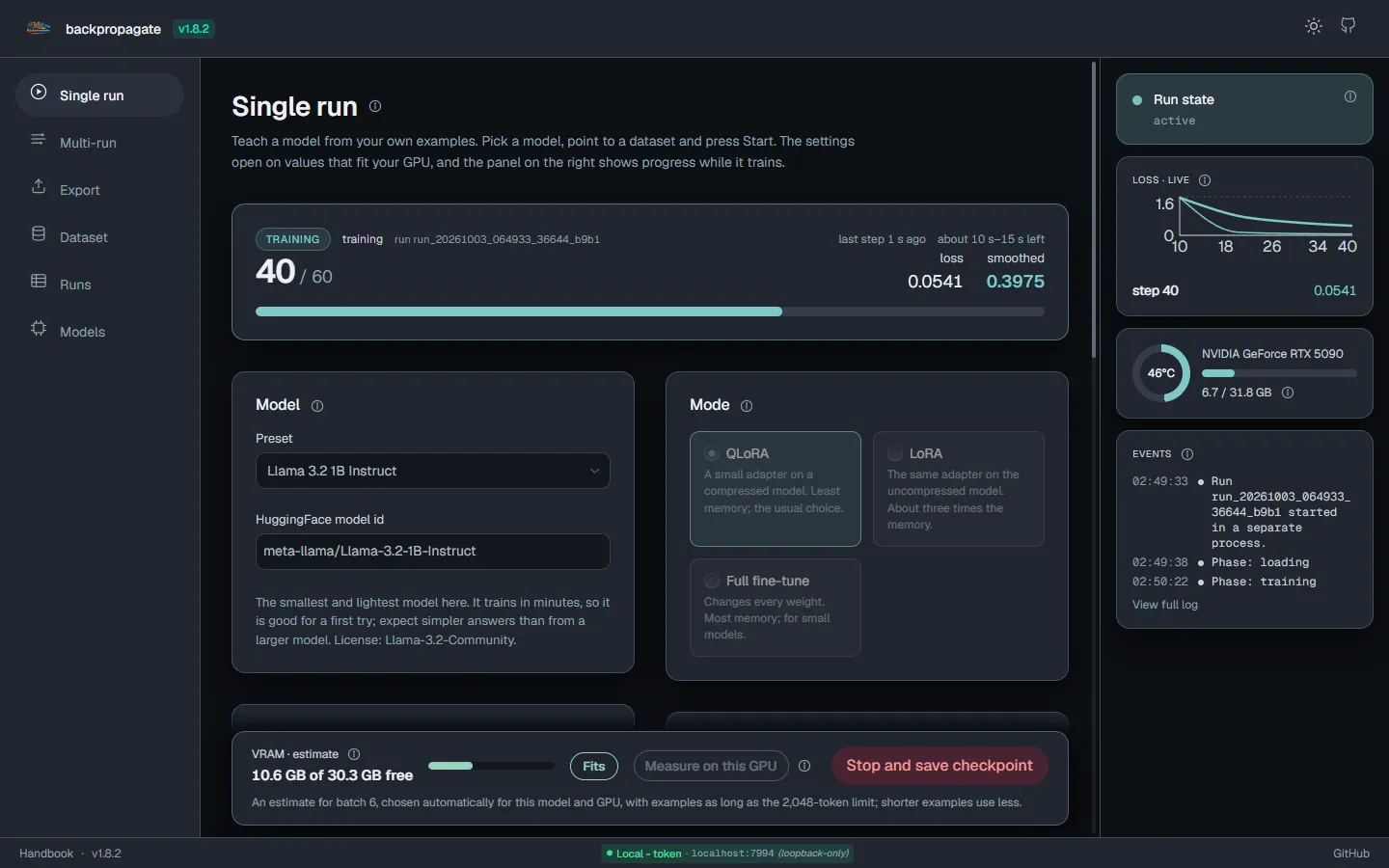
Task: Open info icon beside LOSS · LIVE
Action: click(x=1205, y=180)
